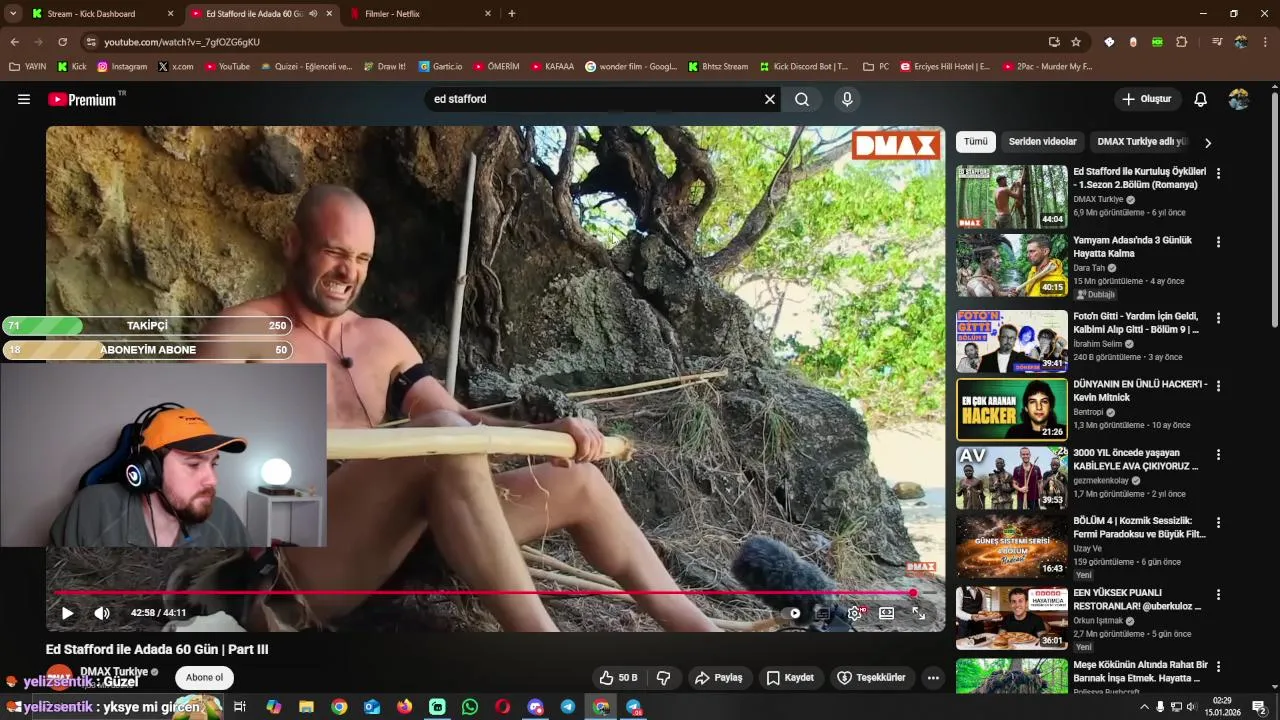
Task: Go back in browser history
Action: [x=14, y=42]
